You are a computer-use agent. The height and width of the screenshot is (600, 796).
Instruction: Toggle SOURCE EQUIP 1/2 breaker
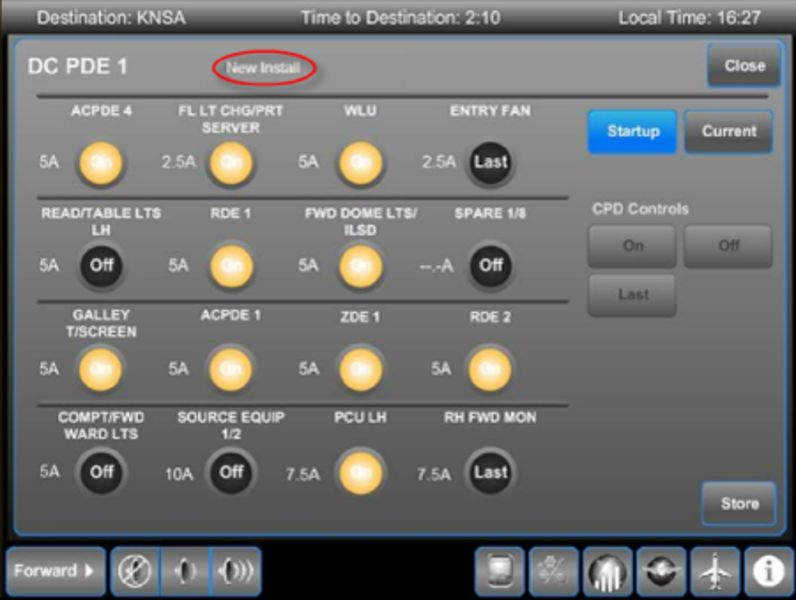(231, 473)
